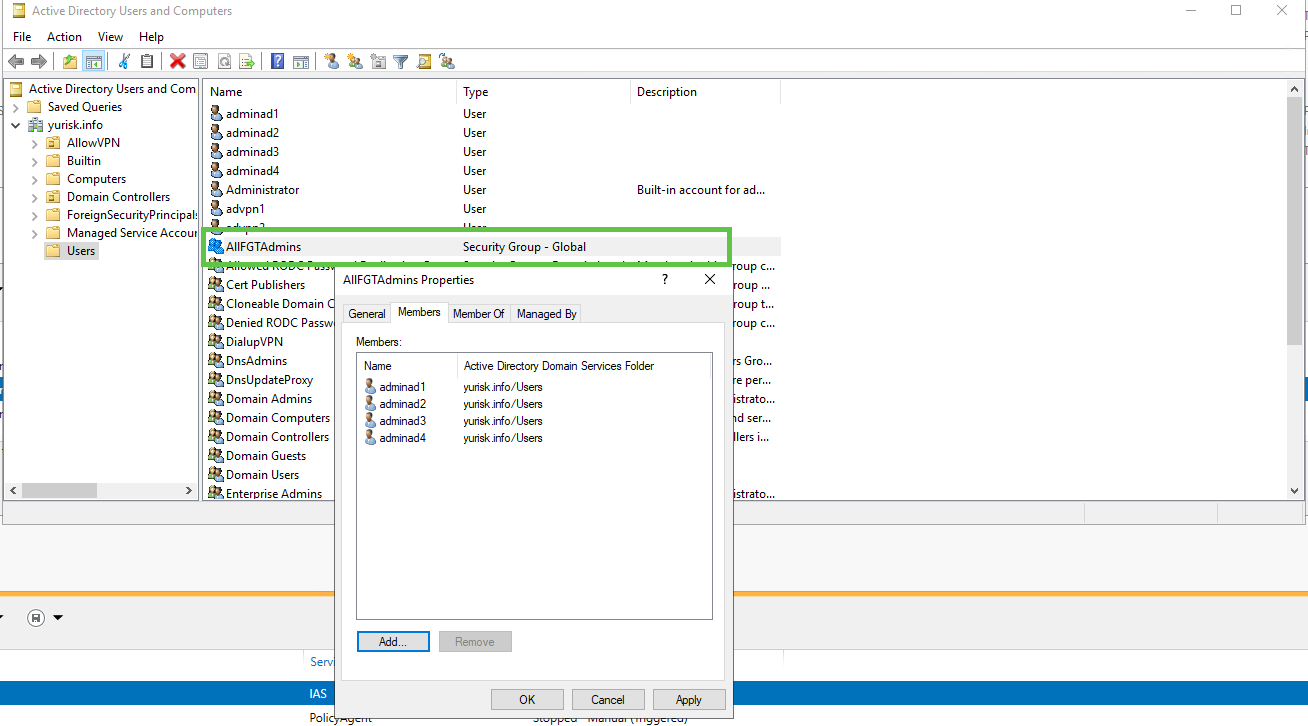
Task: Click the Paste clipboard icon
Action: click(x=147, y=62)
